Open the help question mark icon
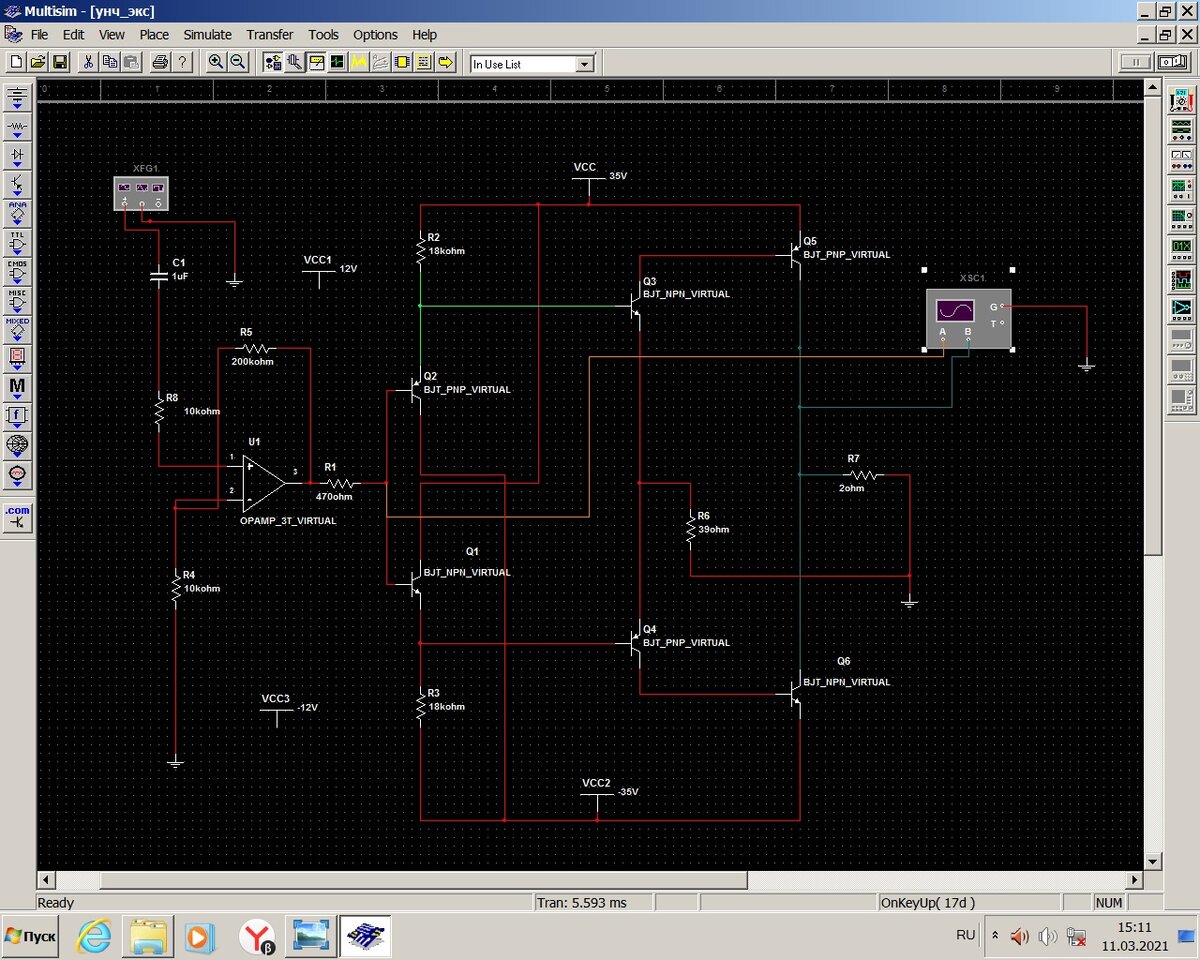 182,62
